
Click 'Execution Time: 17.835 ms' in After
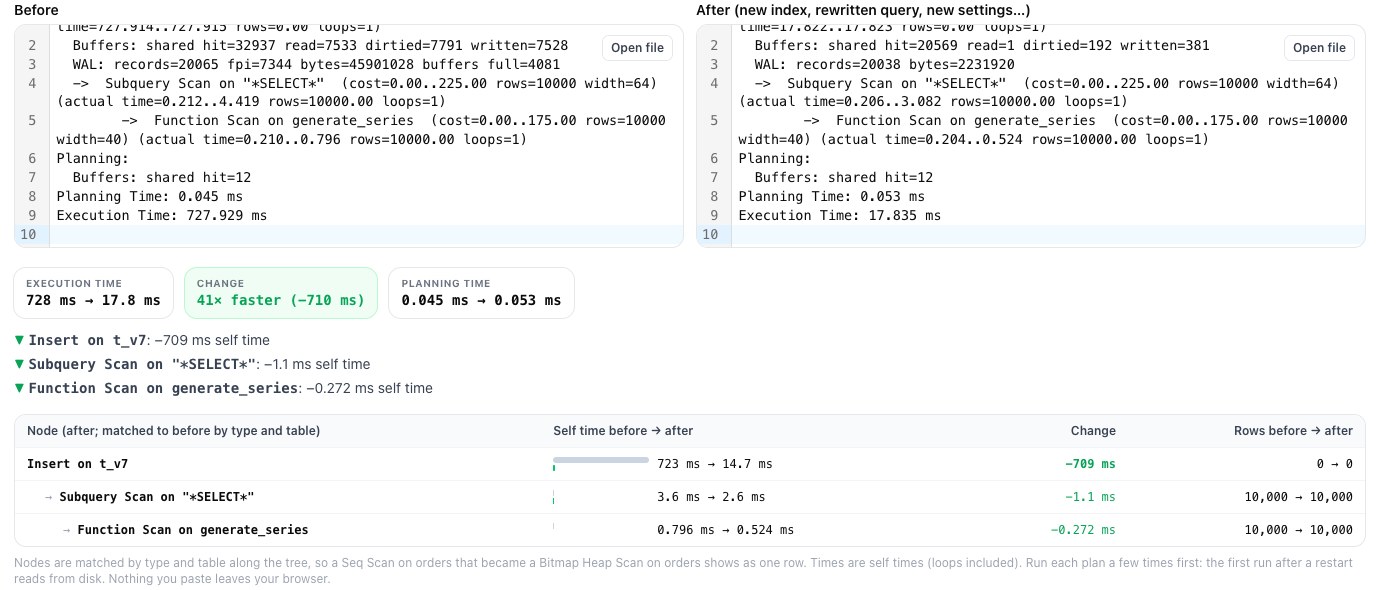(840, 216)
